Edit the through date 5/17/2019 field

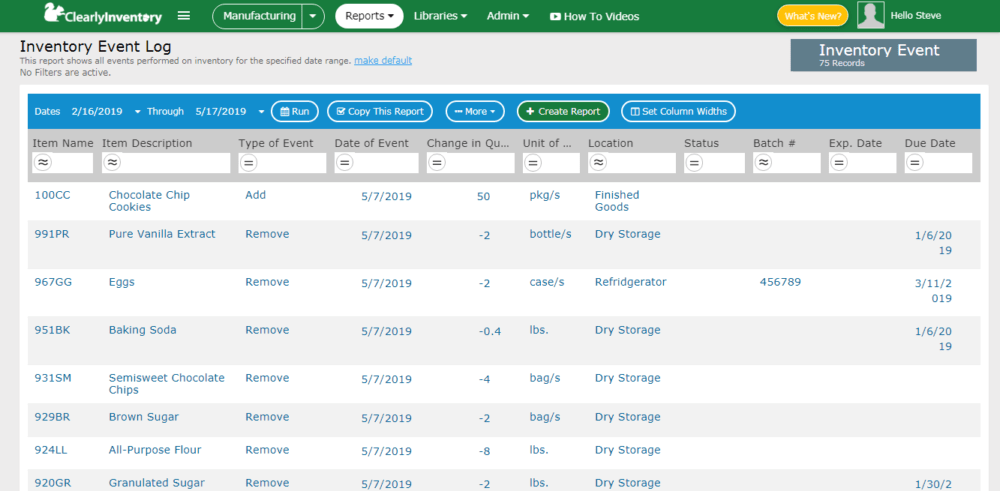[221, 112]
